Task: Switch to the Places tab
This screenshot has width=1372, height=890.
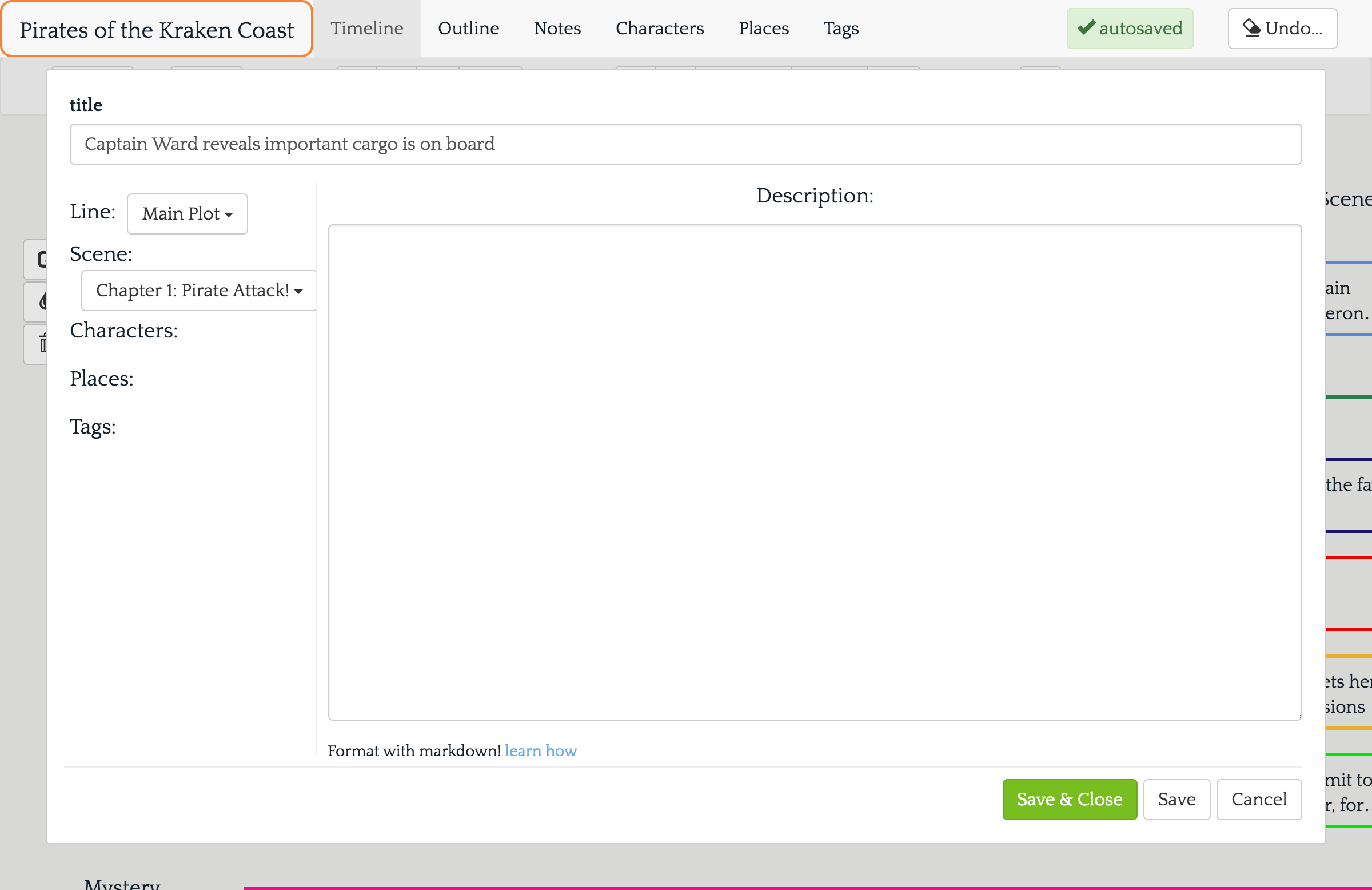Action: pos(763,28)
